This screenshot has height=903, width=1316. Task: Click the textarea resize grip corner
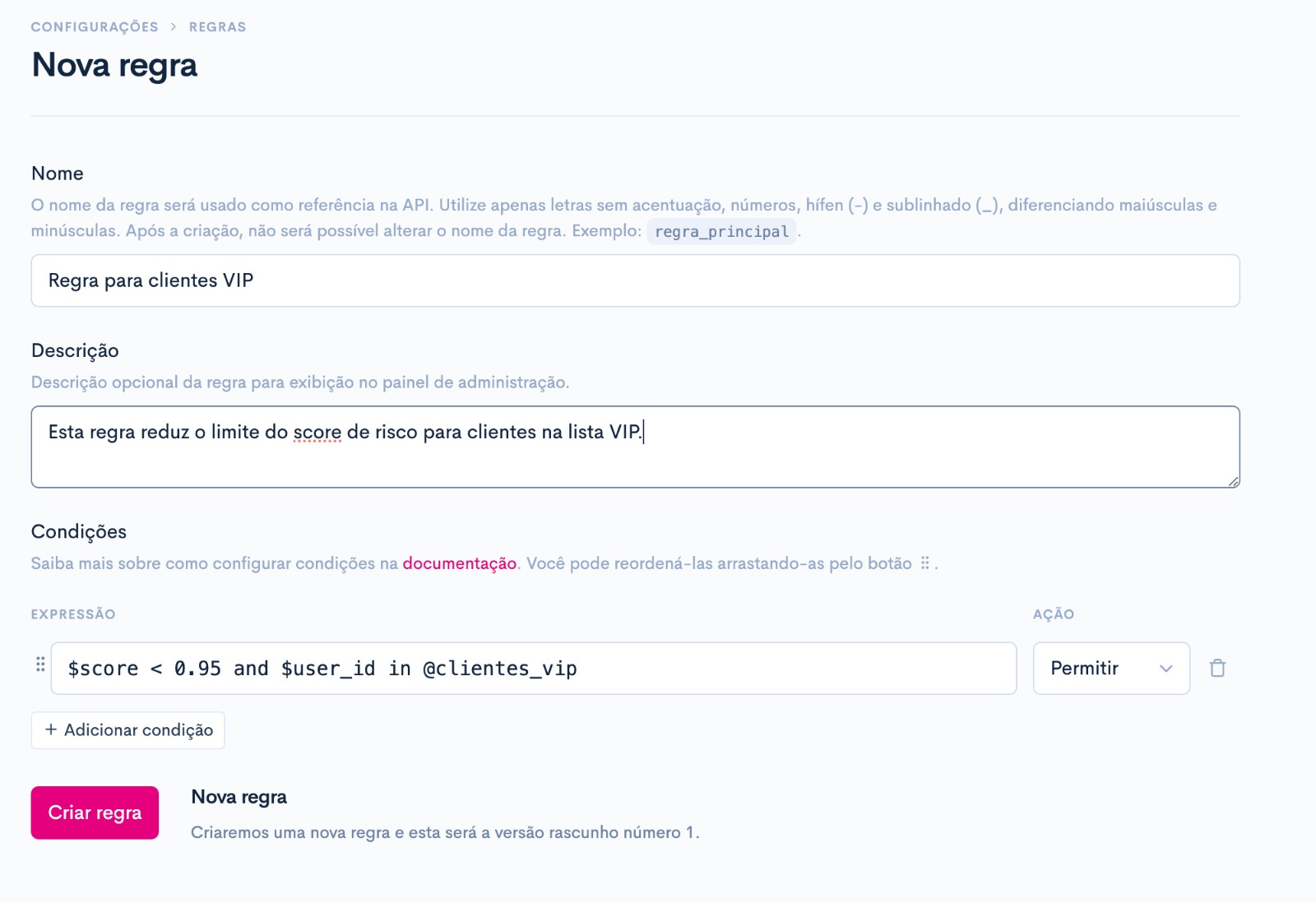pos(1233,481)
